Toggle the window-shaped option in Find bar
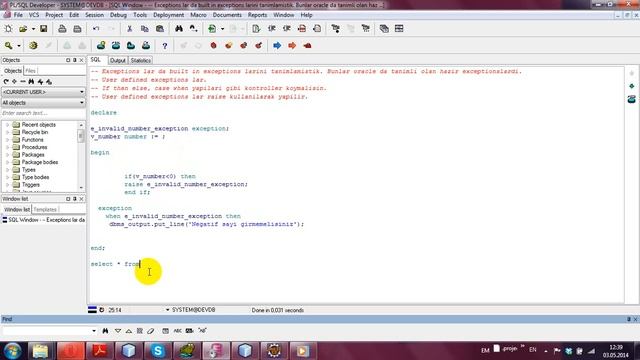Viewport: 640px width, 360px height. coord(165,331)
